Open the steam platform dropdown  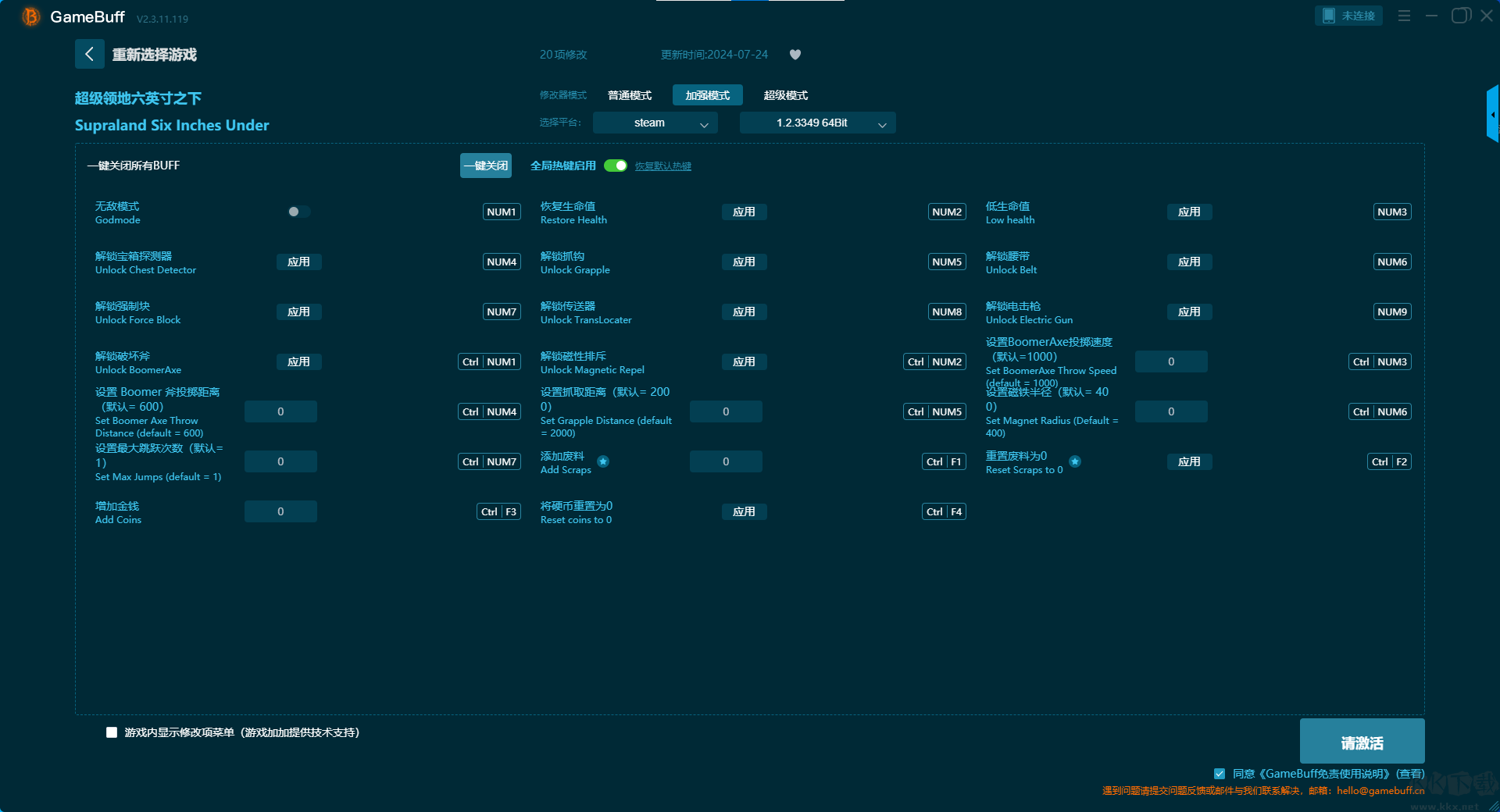coord(655,123)
